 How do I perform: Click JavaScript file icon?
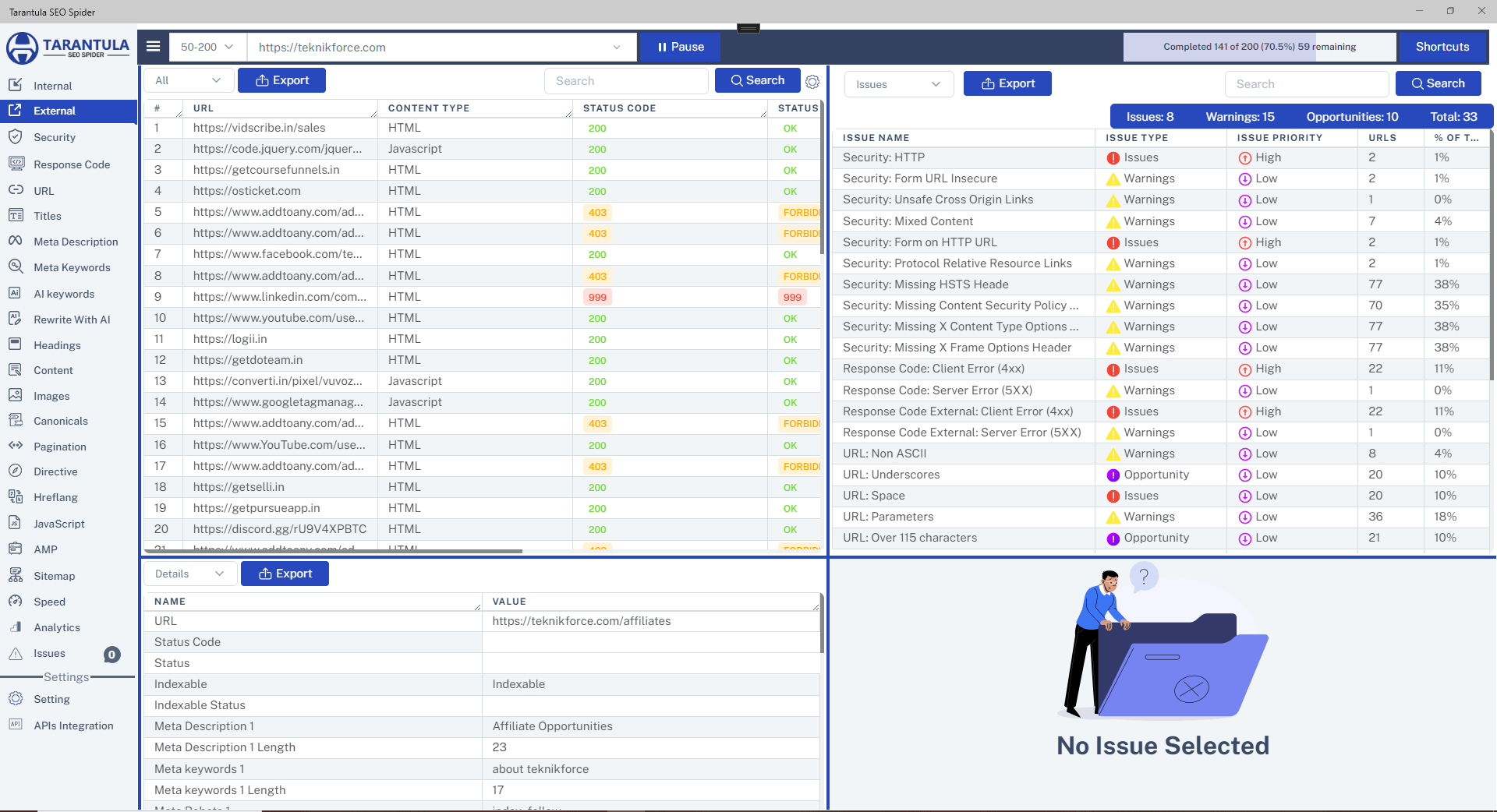[x=16, y=523]
